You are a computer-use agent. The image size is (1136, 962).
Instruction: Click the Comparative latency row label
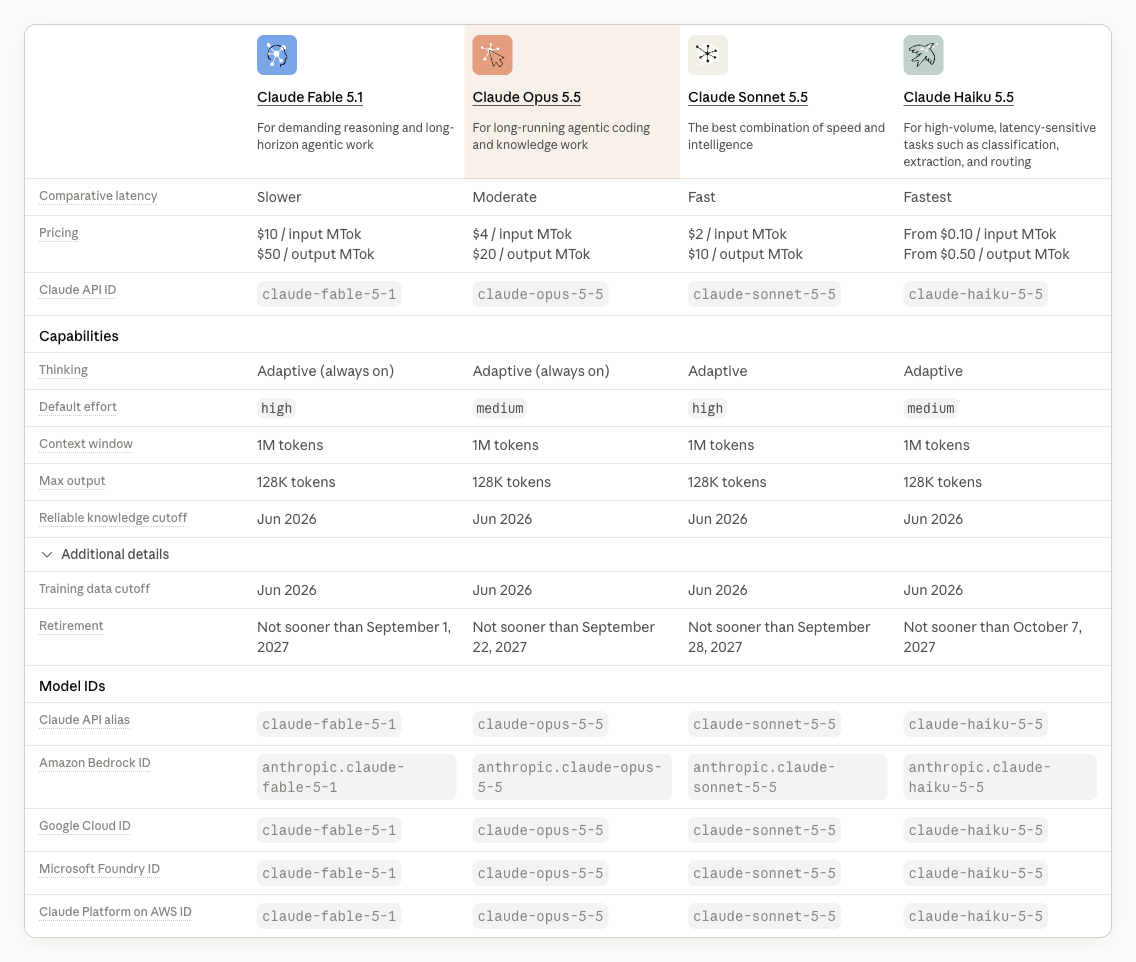tap(98, 196)
